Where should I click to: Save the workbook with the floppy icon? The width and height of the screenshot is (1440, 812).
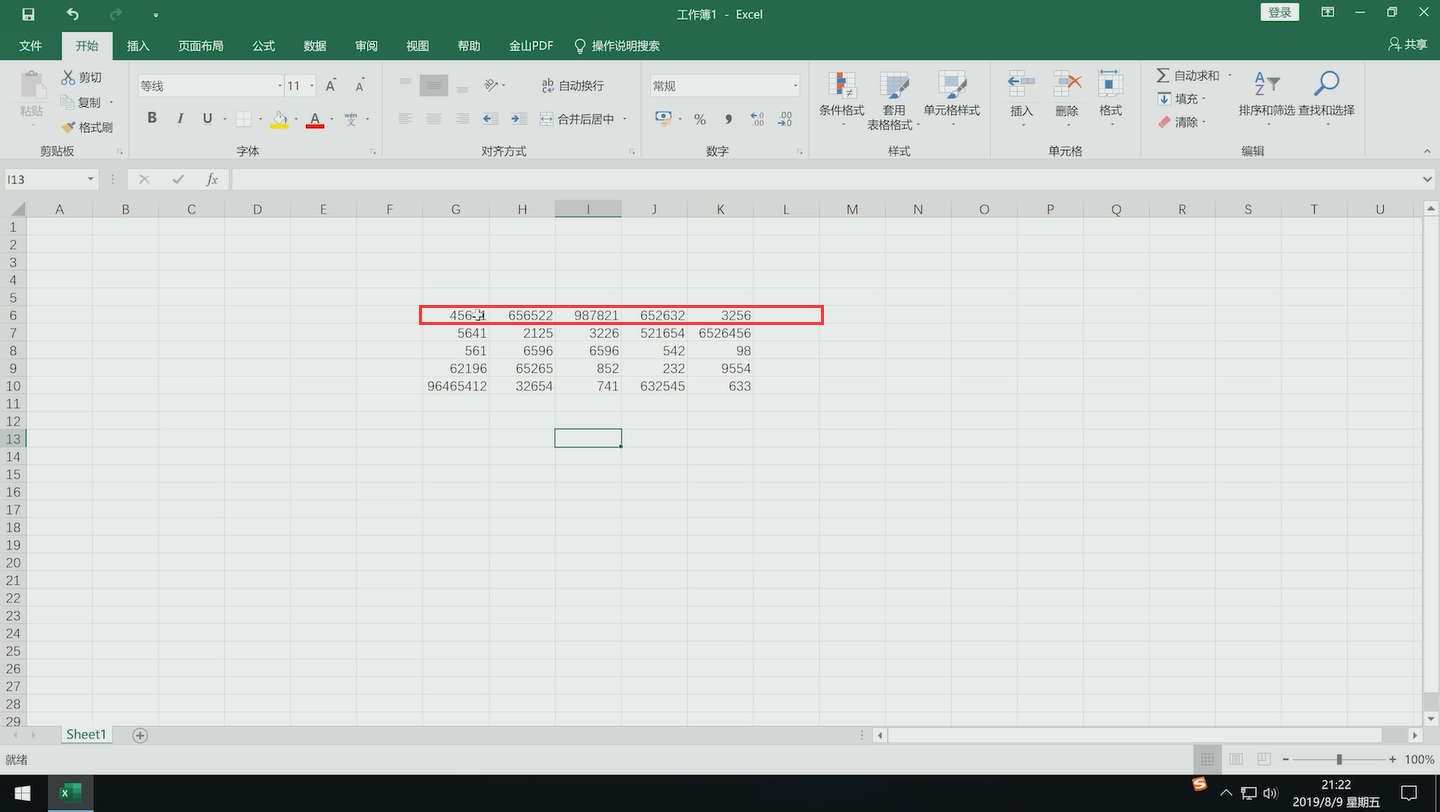tap(28, 14)
